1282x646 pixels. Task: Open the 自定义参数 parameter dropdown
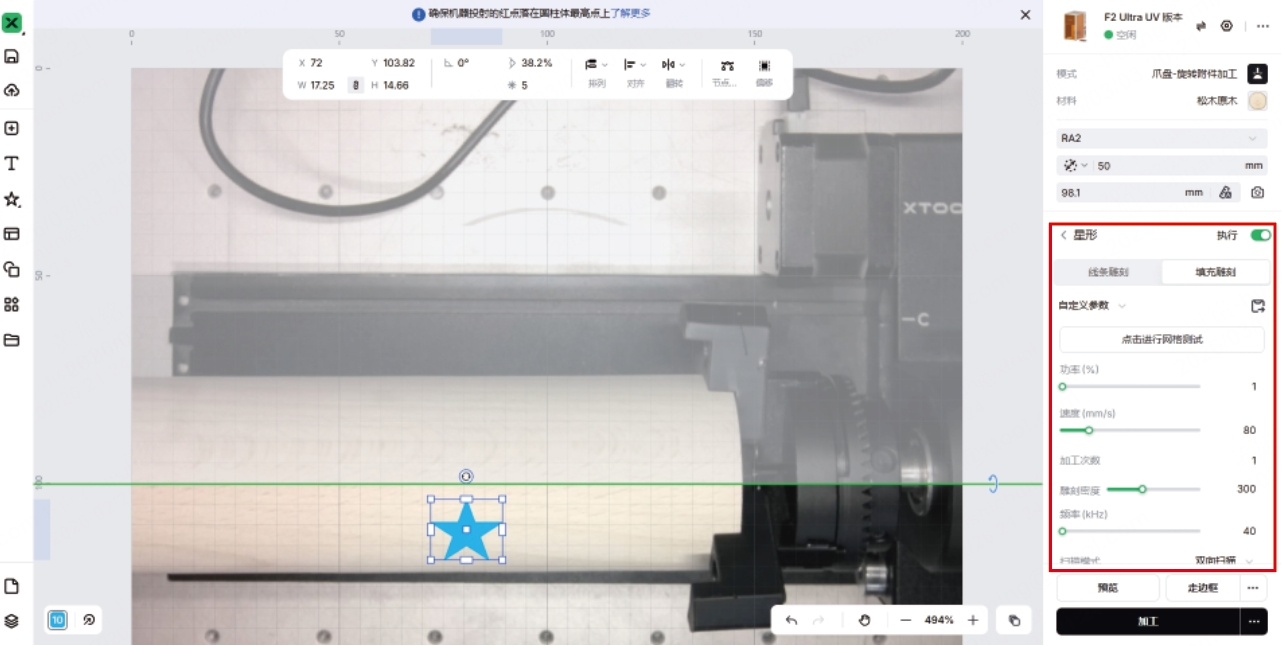pos(1092,306)
